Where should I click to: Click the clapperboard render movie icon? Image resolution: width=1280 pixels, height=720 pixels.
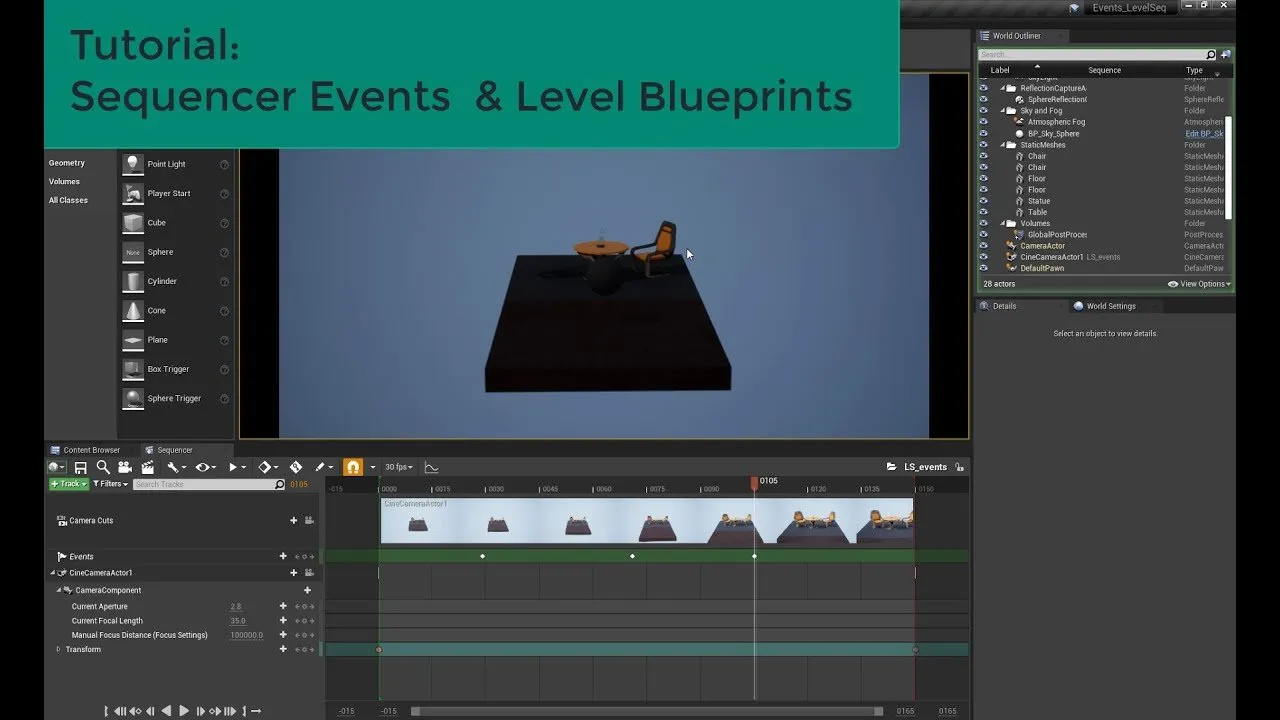click(x=148, y=467)
